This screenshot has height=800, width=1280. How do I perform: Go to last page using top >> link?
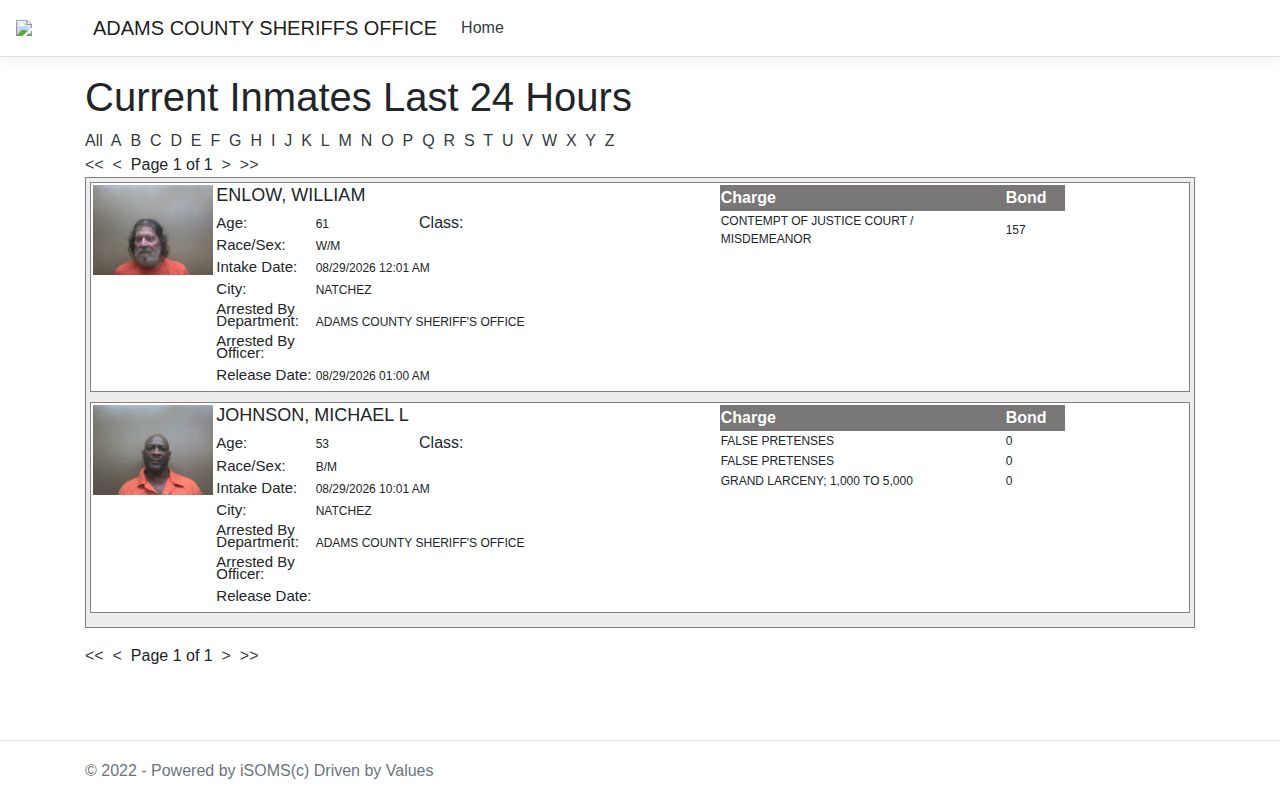249,165
